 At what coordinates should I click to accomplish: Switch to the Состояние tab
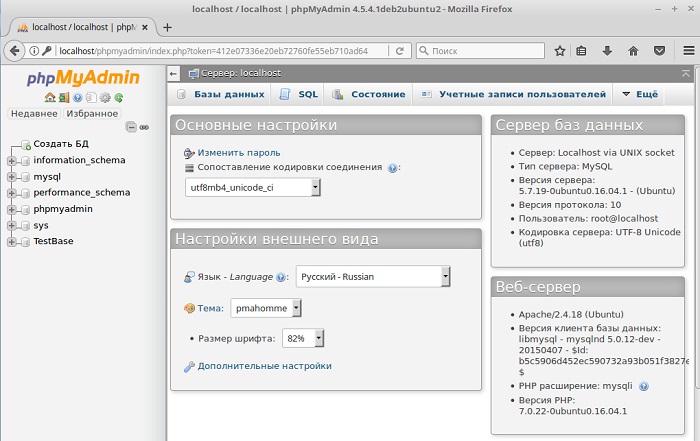pyautogui.click(x=369, y=94)
